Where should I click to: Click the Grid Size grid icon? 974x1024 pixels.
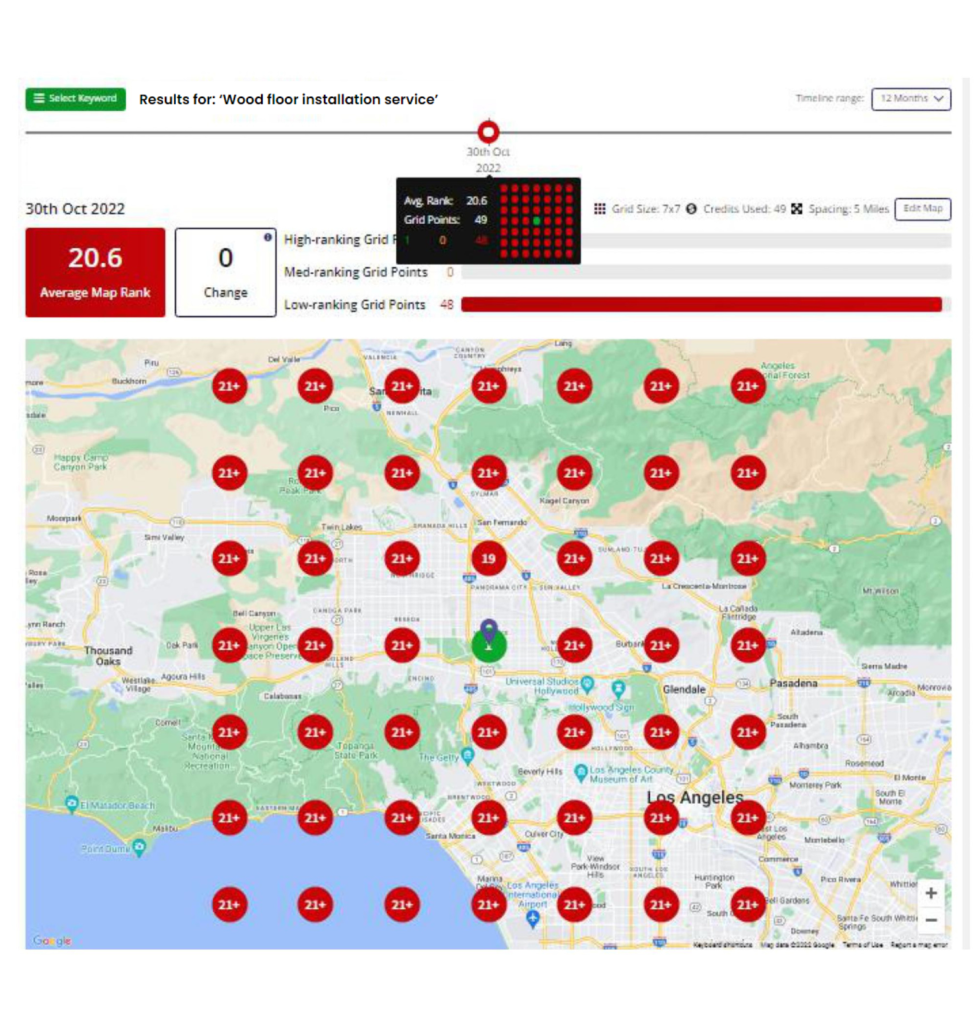click(x=600, y=209)
